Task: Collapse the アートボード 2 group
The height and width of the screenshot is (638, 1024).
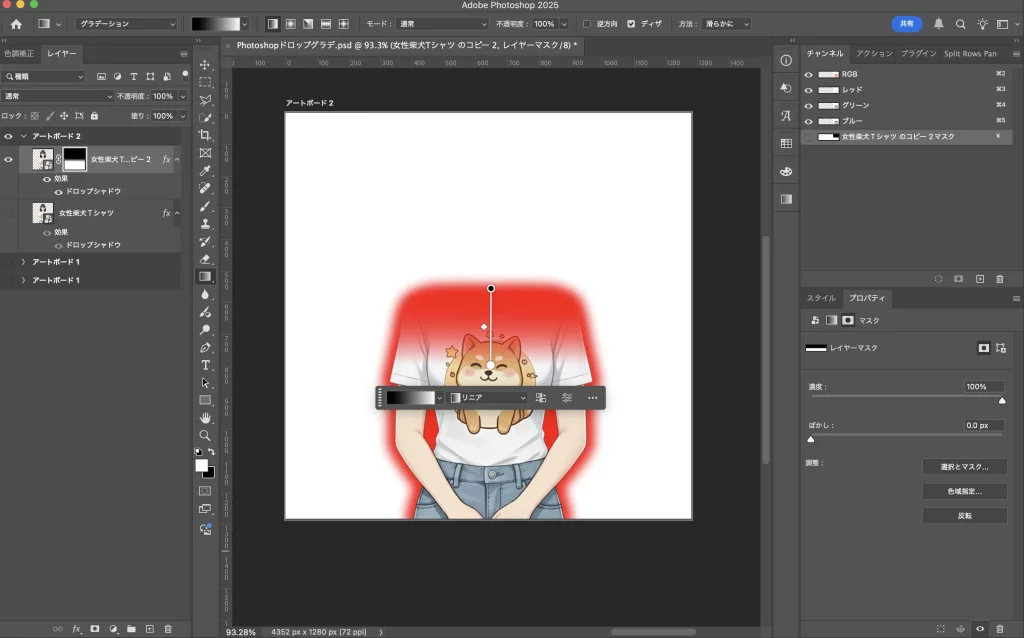Action: click(x=23, y=136)
